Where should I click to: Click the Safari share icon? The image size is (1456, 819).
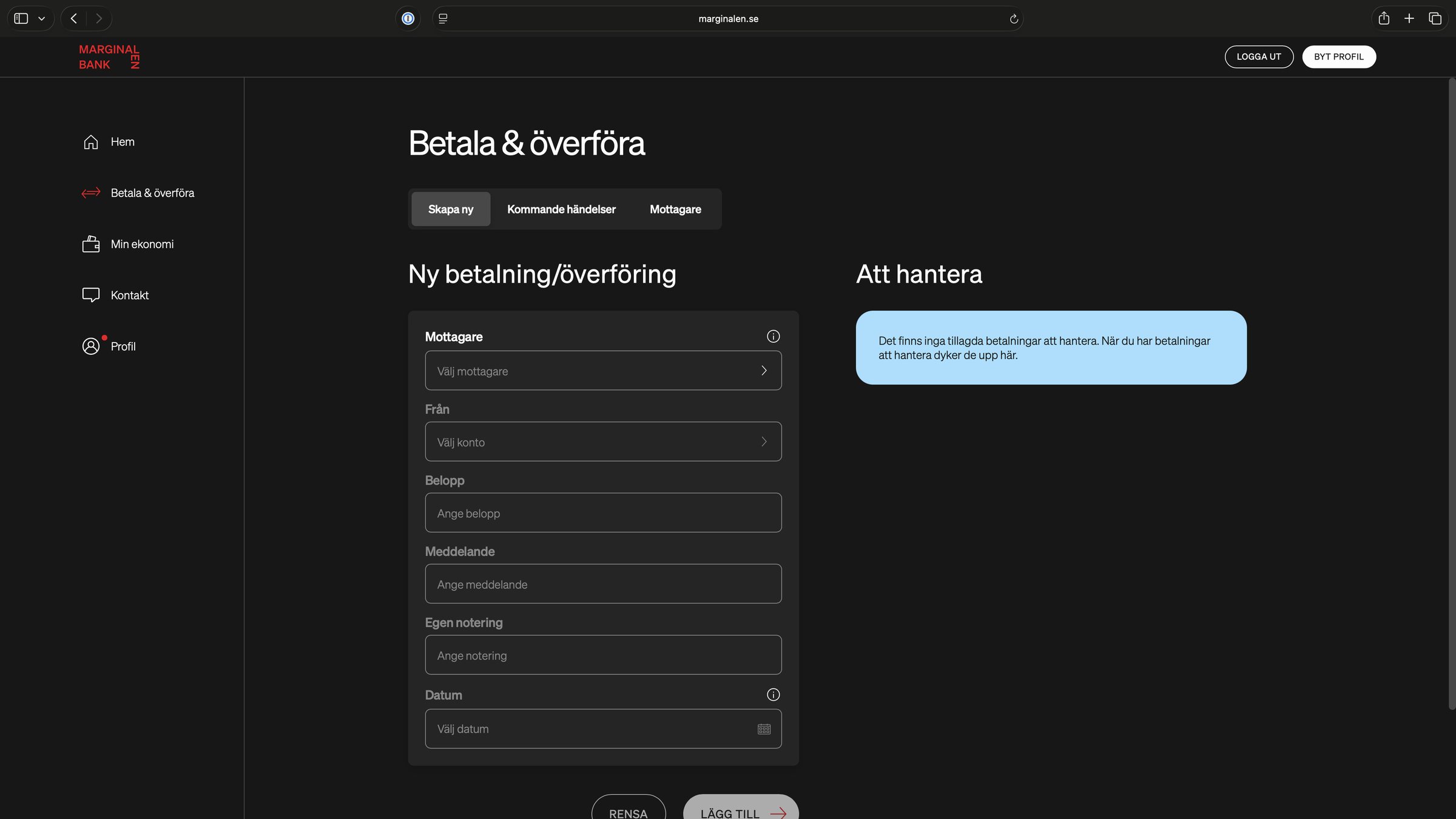[1384, 19]
